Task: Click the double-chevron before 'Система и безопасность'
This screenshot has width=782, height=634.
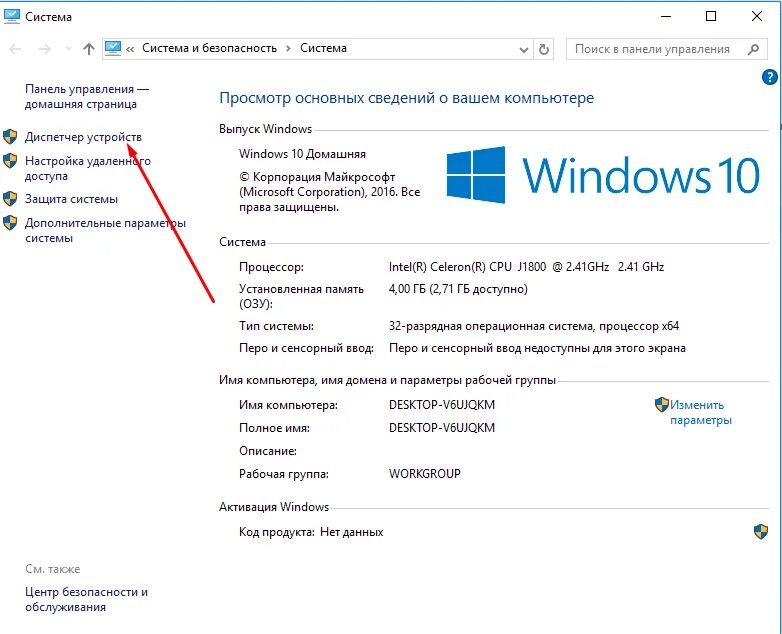Action: pyautogui.click(x=130, y=49)
